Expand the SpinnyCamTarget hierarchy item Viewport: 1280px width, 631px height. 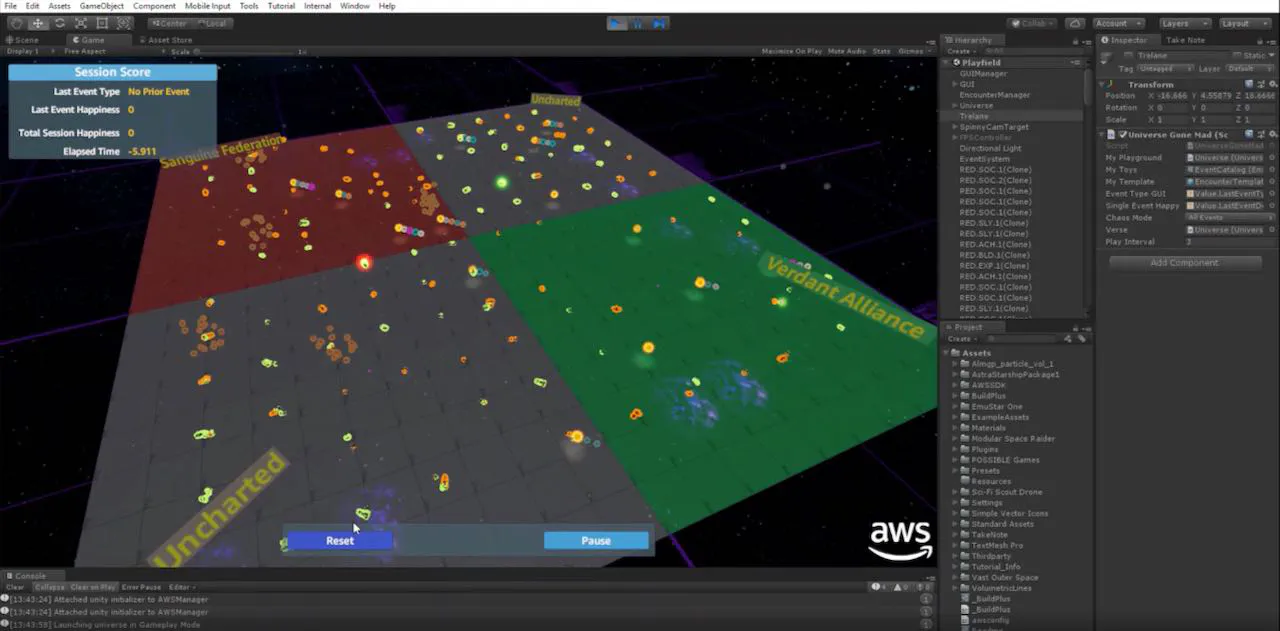[x=955, y=127]
